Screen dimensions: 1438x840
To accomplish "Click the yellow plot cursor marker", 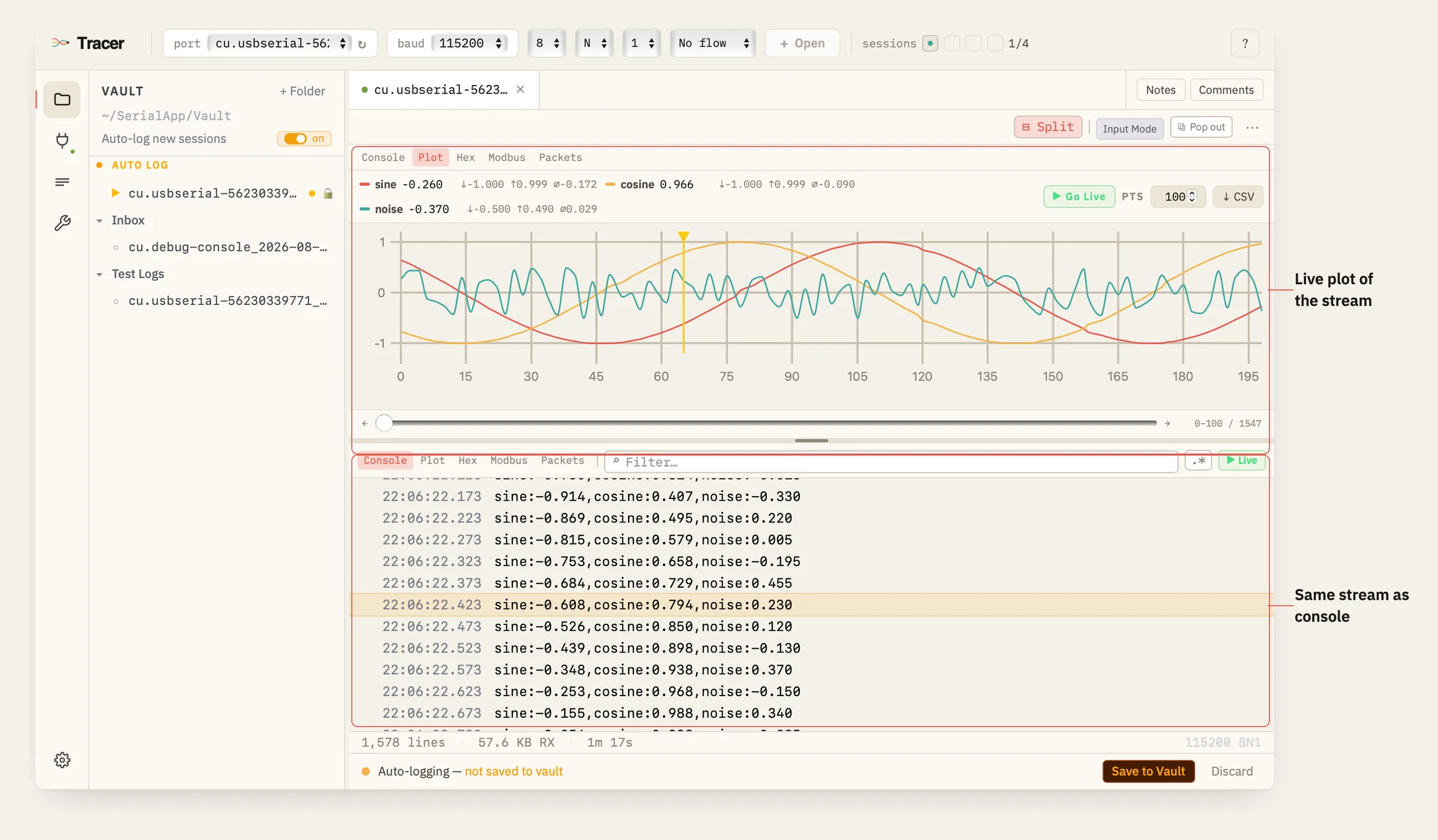I will point(684,236).
